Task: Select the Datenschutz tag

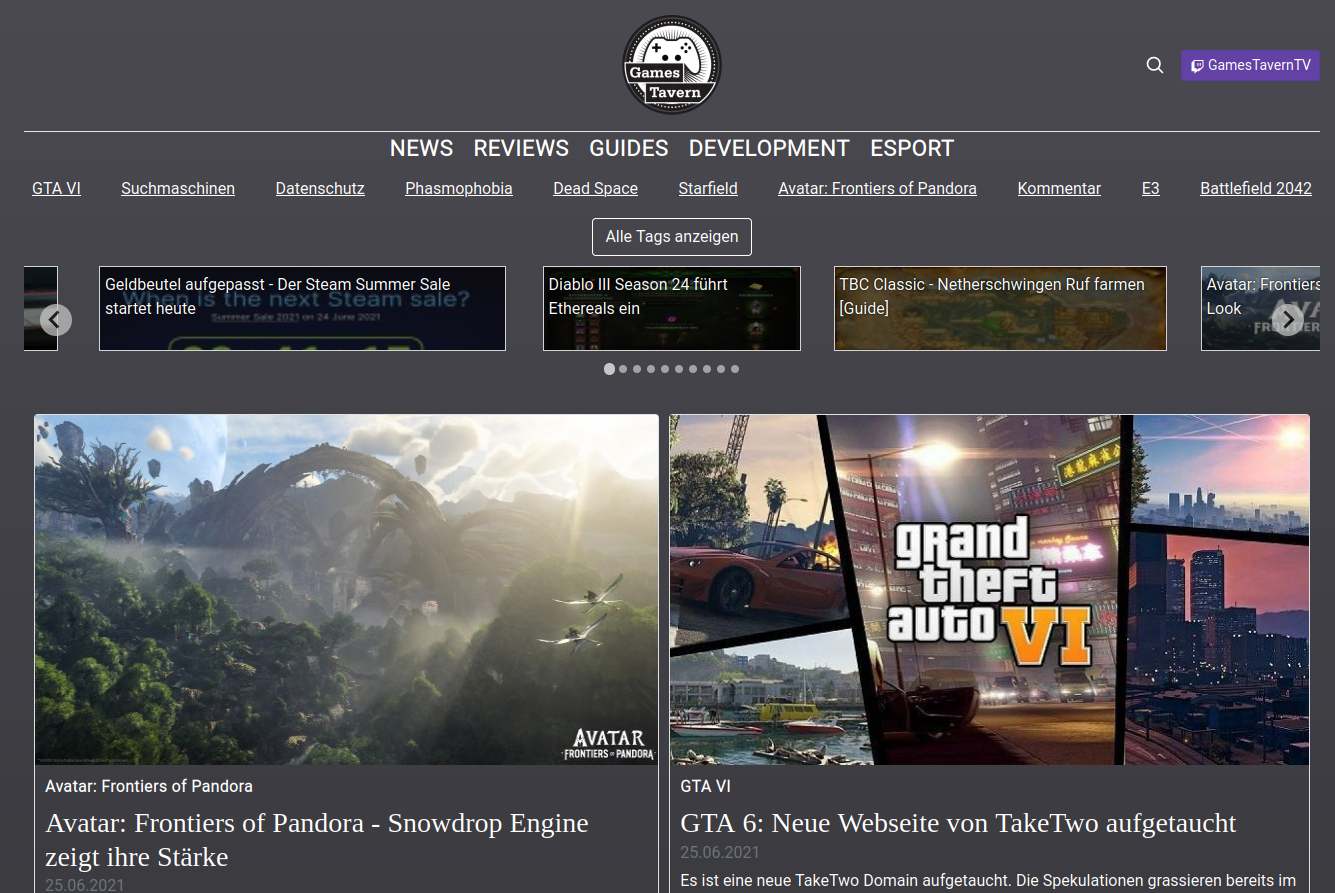Action: pyautogui.click(x=320, y=188)
